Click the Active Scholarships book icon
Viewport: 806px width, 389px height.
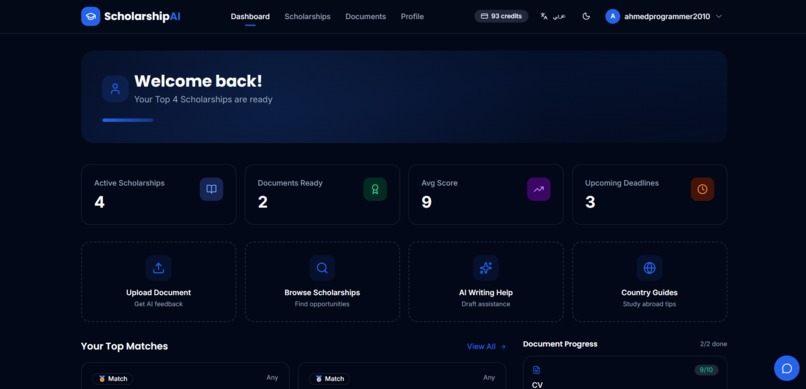211,189
